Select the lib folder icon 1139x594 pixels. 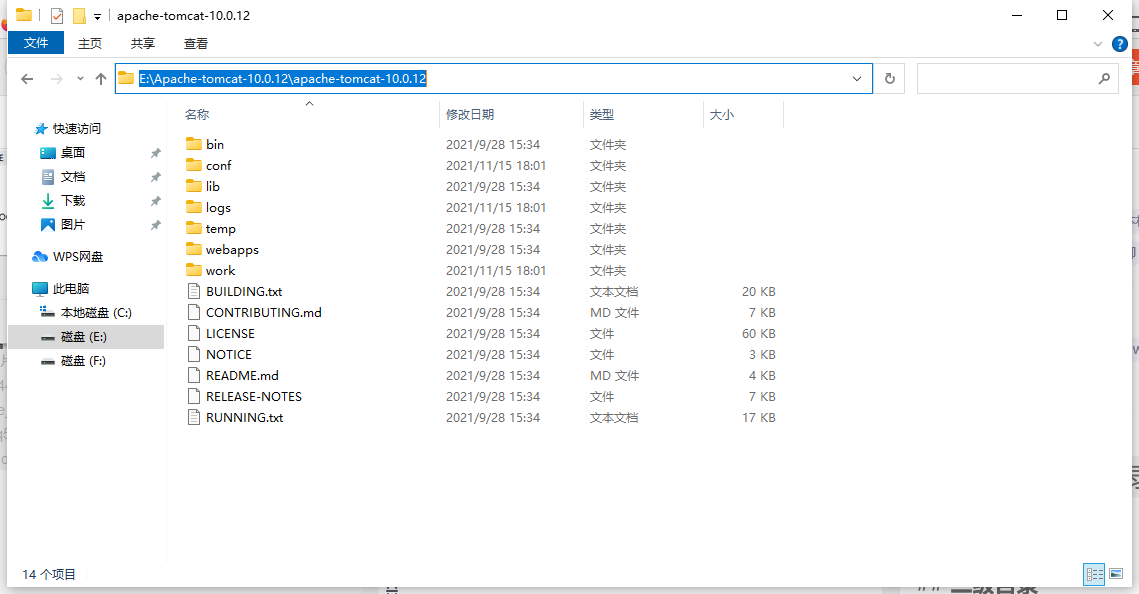193,186
